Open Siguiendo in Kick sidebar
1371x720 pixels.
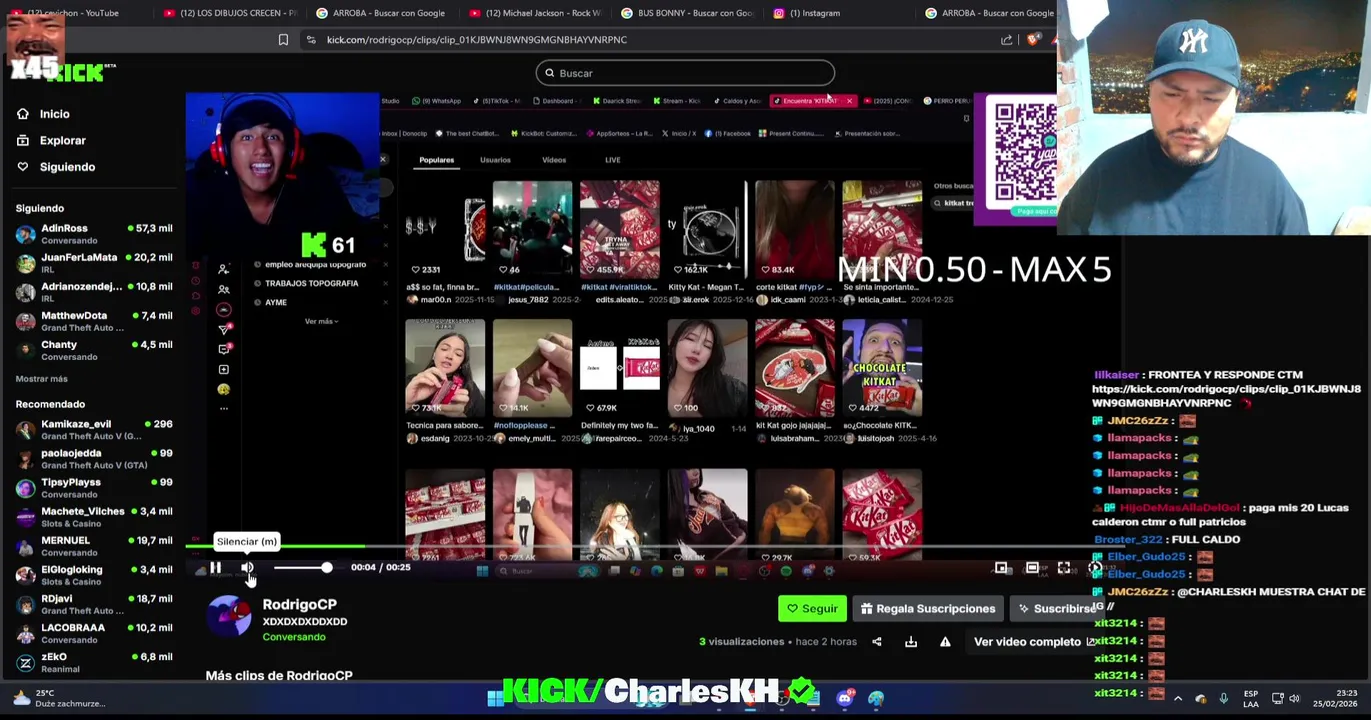point(68,167)
